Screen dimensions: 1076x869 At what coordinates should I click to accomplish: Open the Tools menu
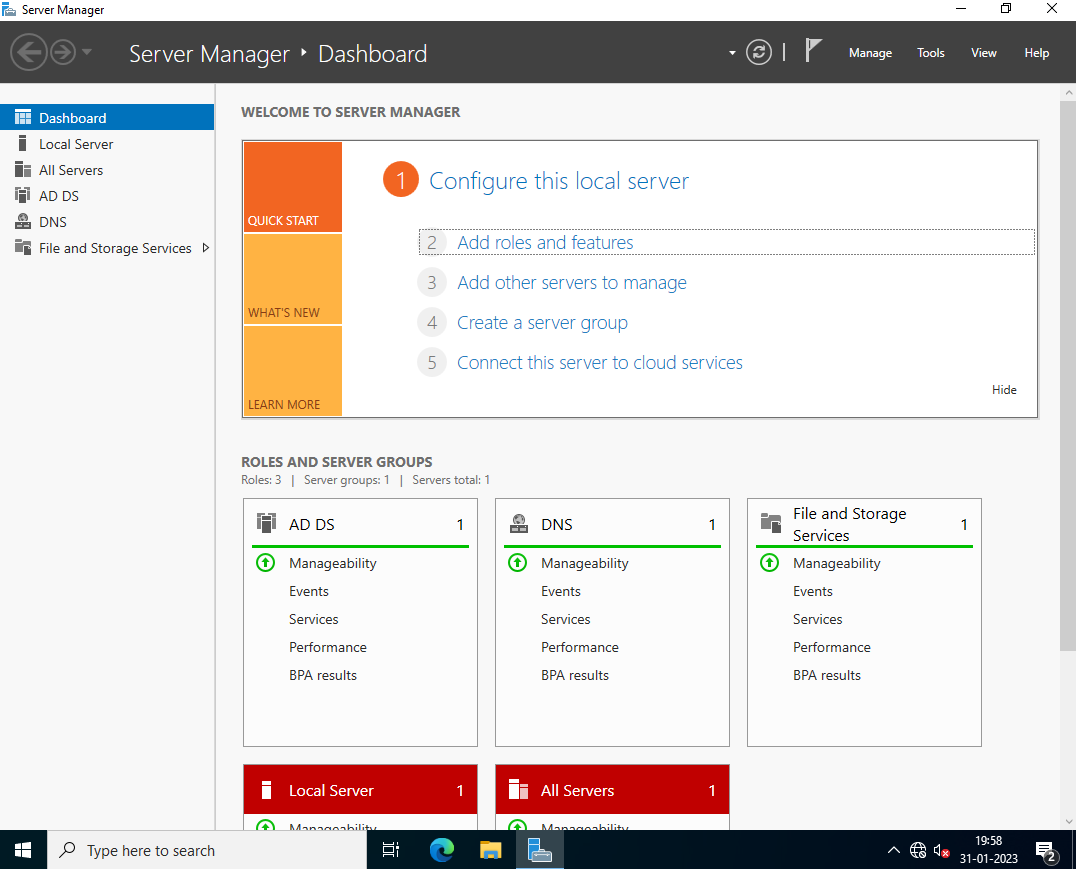tap(931, 53)
